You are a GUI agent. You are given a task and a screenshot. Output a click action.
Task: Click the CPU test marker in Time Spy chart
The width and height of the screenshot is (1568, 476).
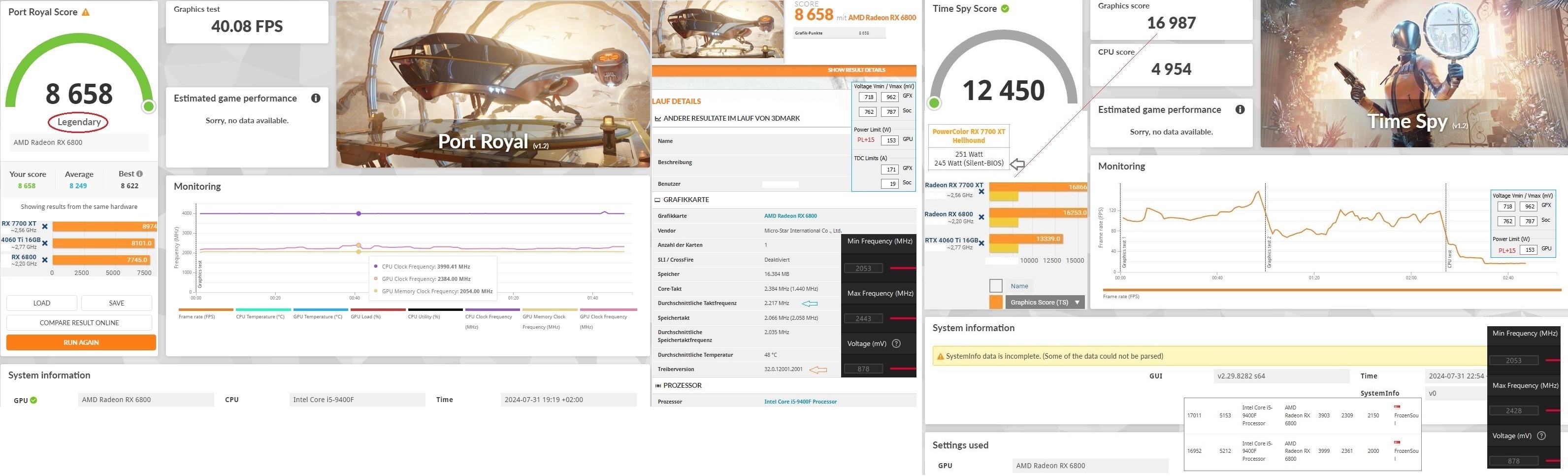pyautogui.click(x=1450, y=259)
